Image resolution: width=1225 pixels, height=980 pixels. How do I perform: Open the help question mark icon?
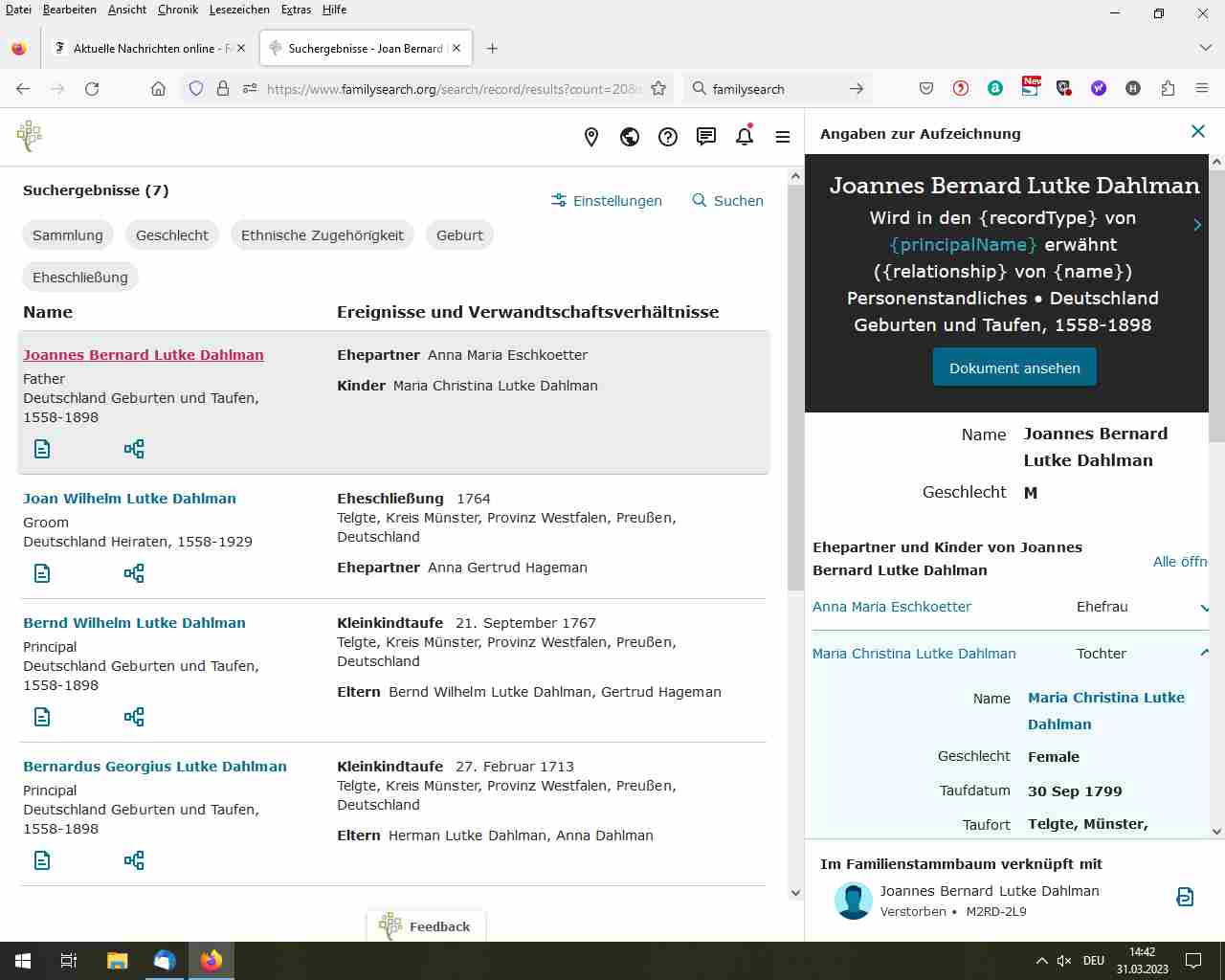tap(668, 137)
